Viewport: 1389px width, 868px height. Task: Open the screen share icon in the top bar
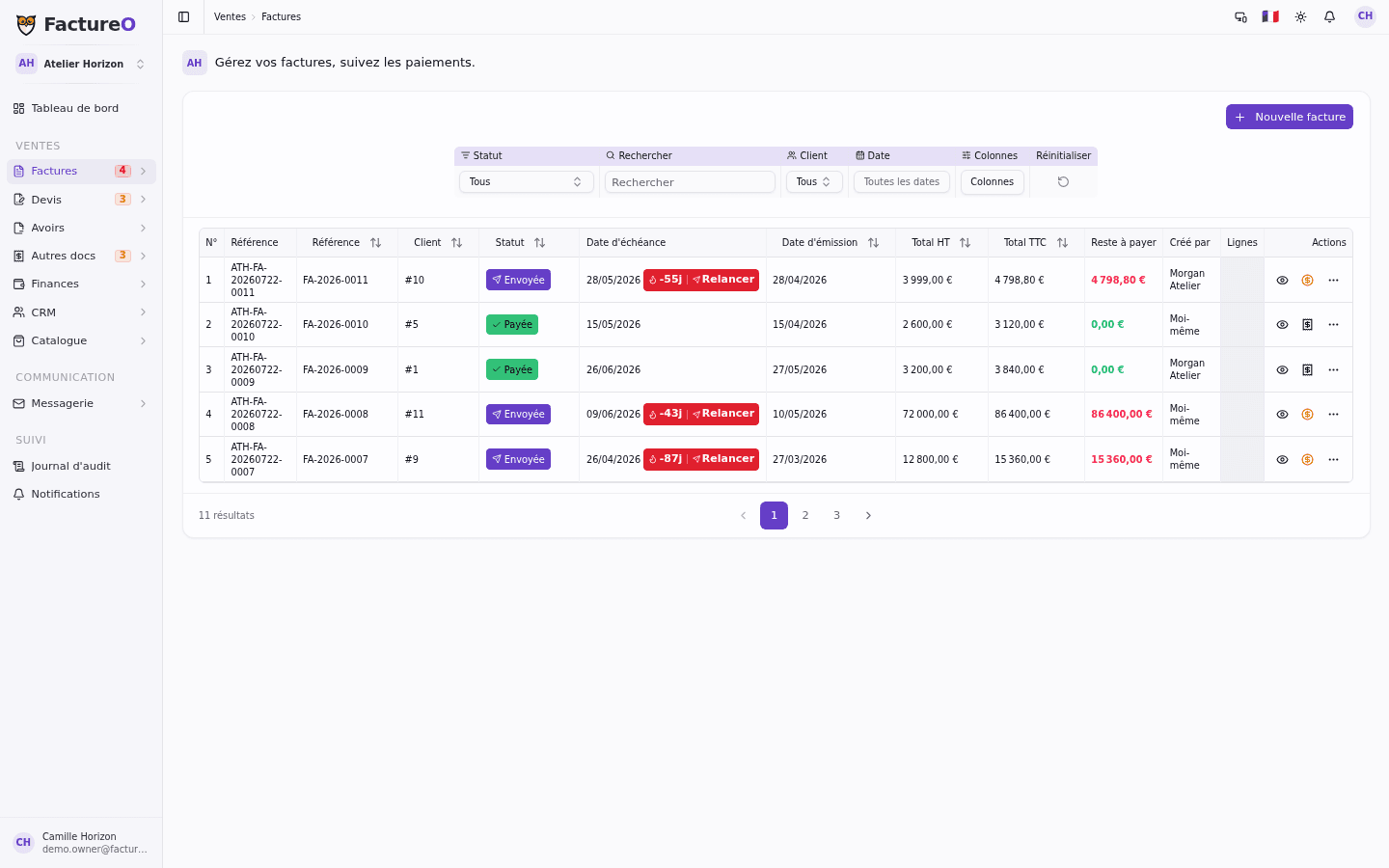pos(1240,16)
